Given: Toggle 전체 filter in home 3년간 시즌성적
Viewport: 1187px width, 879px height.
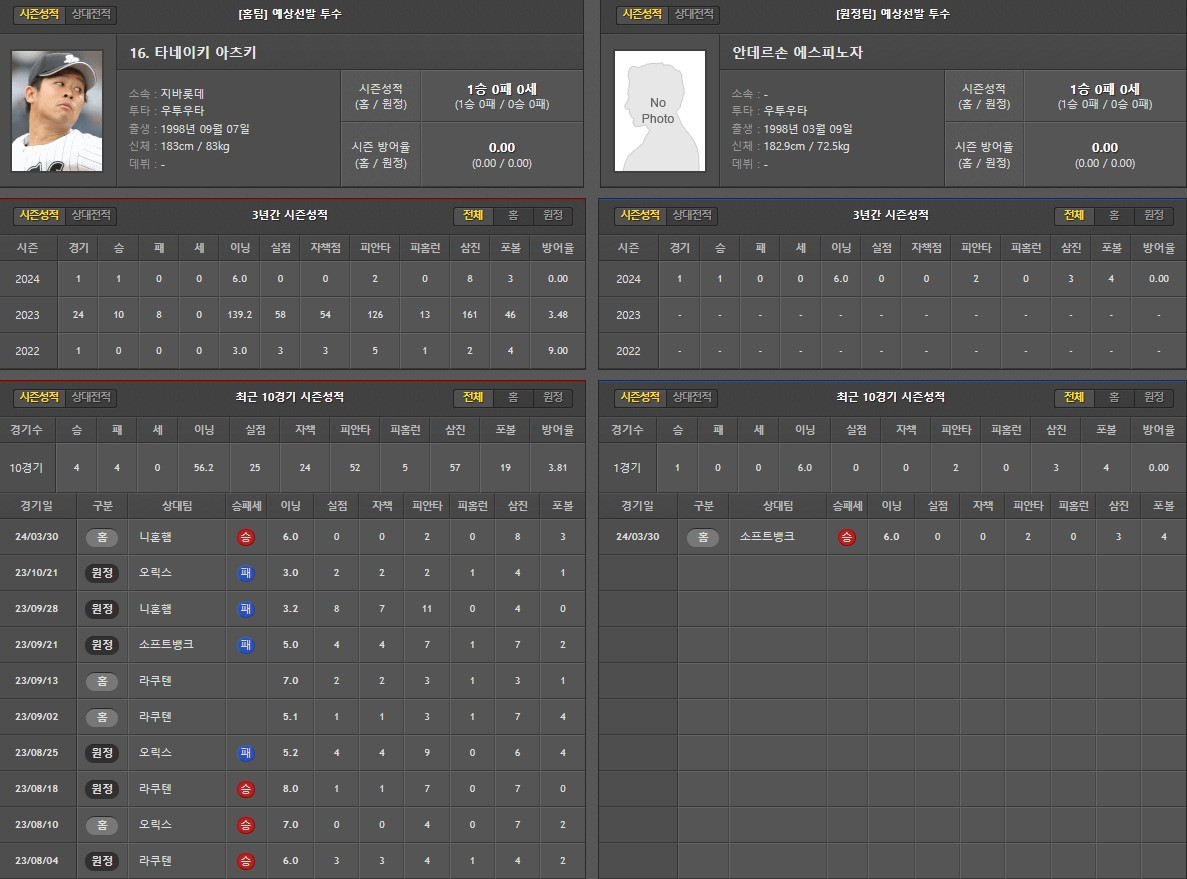Looking at the screenshot, I should click(x=473, y=216).
